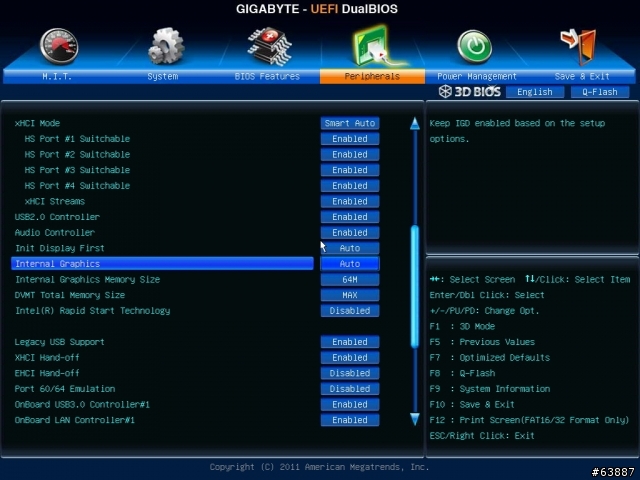Toggle XHCI Hand-off Enabled value
Image resolution: width=640 pixels, height=480 pixels.
pyautogui.click(x=350, y=358)
